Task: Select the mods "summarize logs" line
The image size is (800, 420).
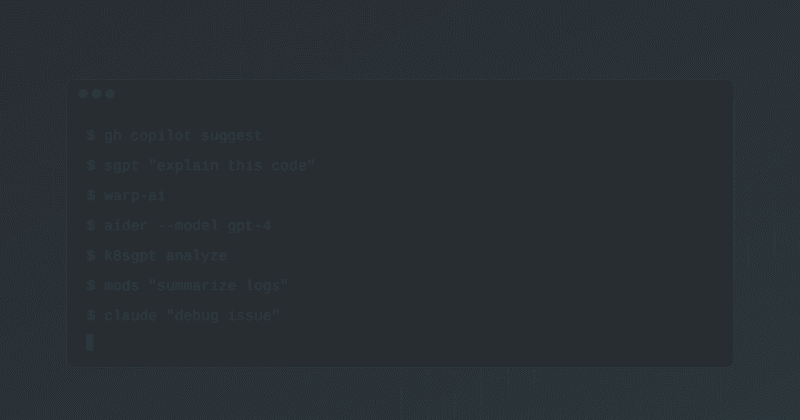Action: [196, 286]
